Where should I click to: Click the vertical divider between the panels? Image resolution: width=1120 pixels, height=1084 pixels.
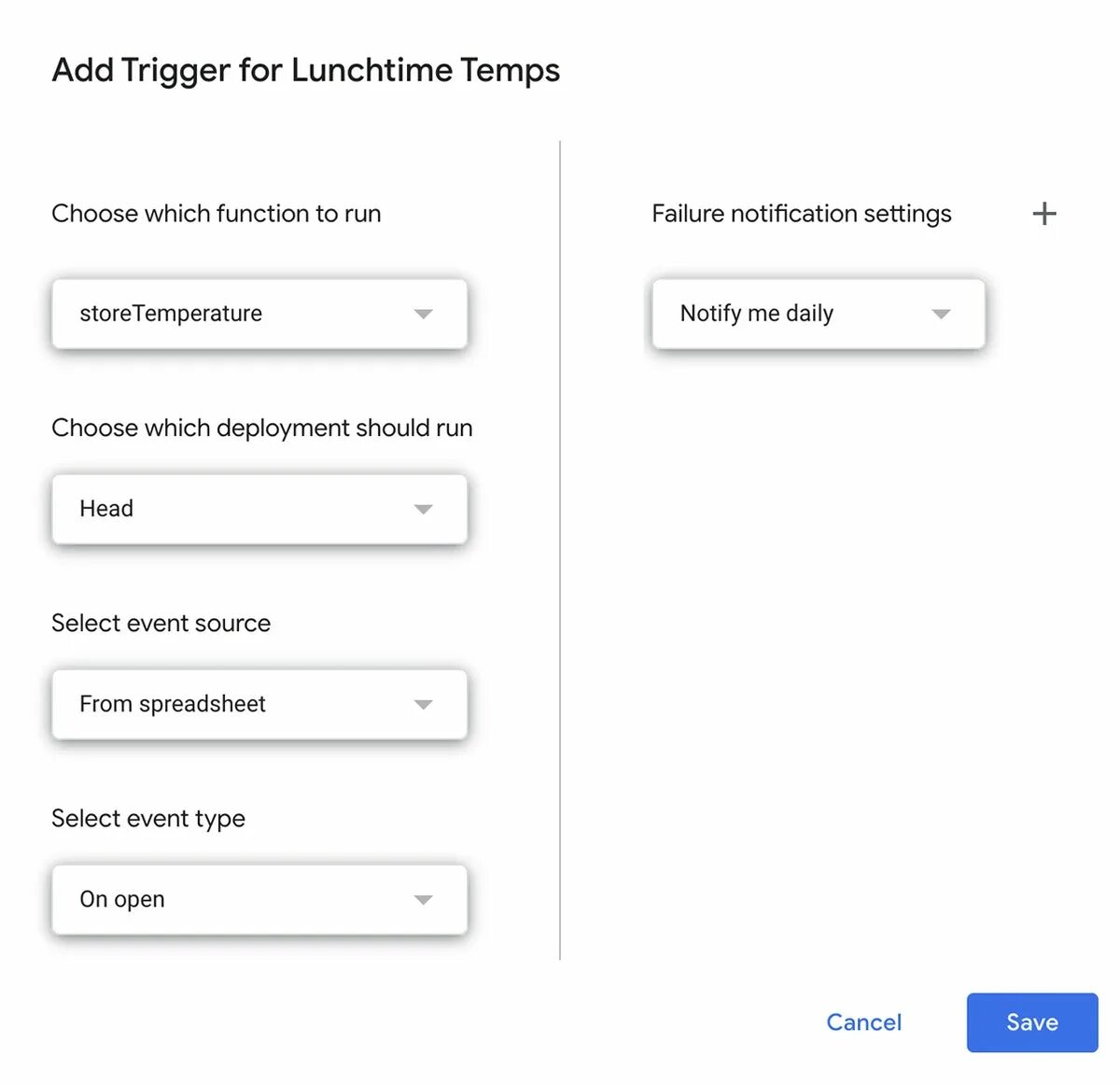(x=560, y=551)
